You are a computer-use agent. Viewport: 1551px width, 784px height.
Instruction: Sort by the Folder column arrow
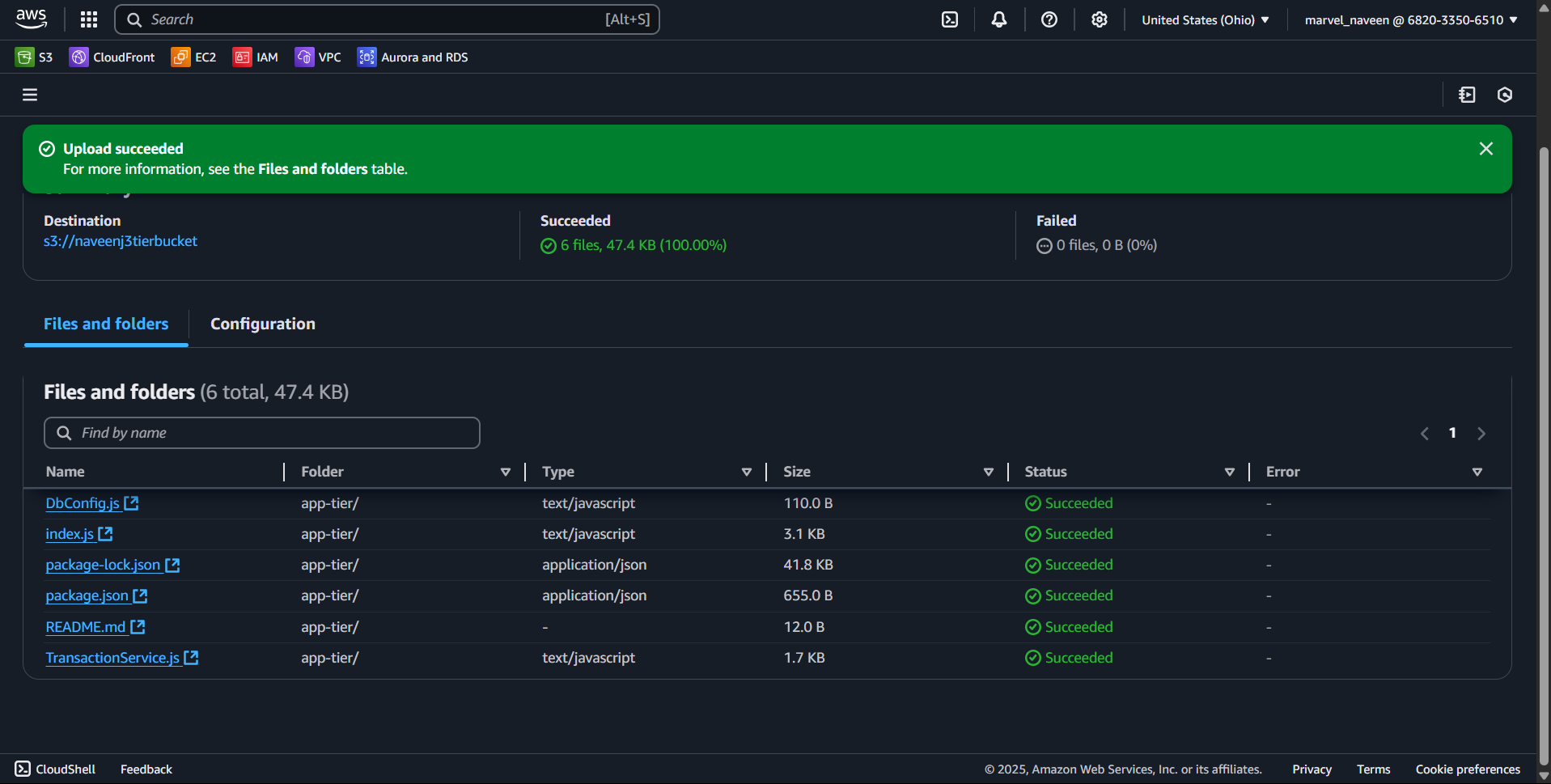(x=506, y=472)
